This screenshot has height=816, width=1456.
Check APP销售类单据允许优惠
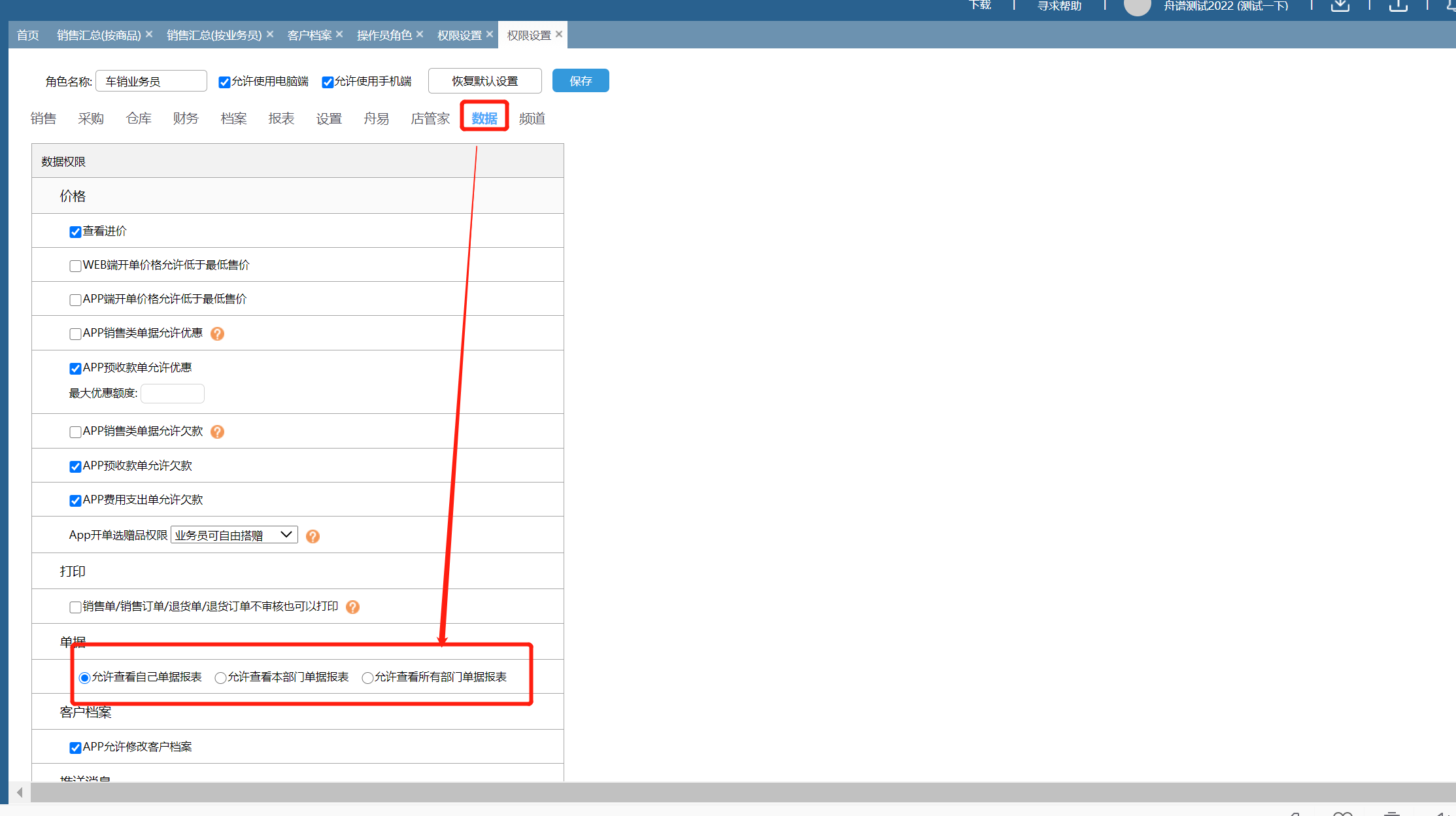tap(75, 334)
